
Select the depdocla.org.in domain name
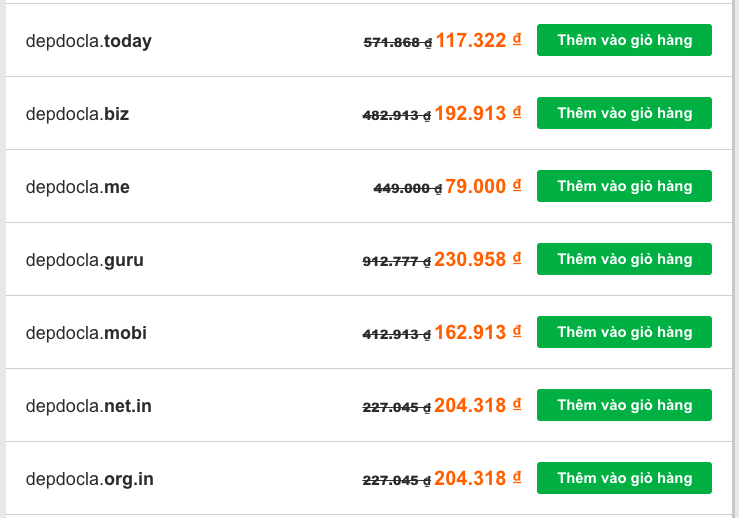pyautogui.click(x=90, y=479)
